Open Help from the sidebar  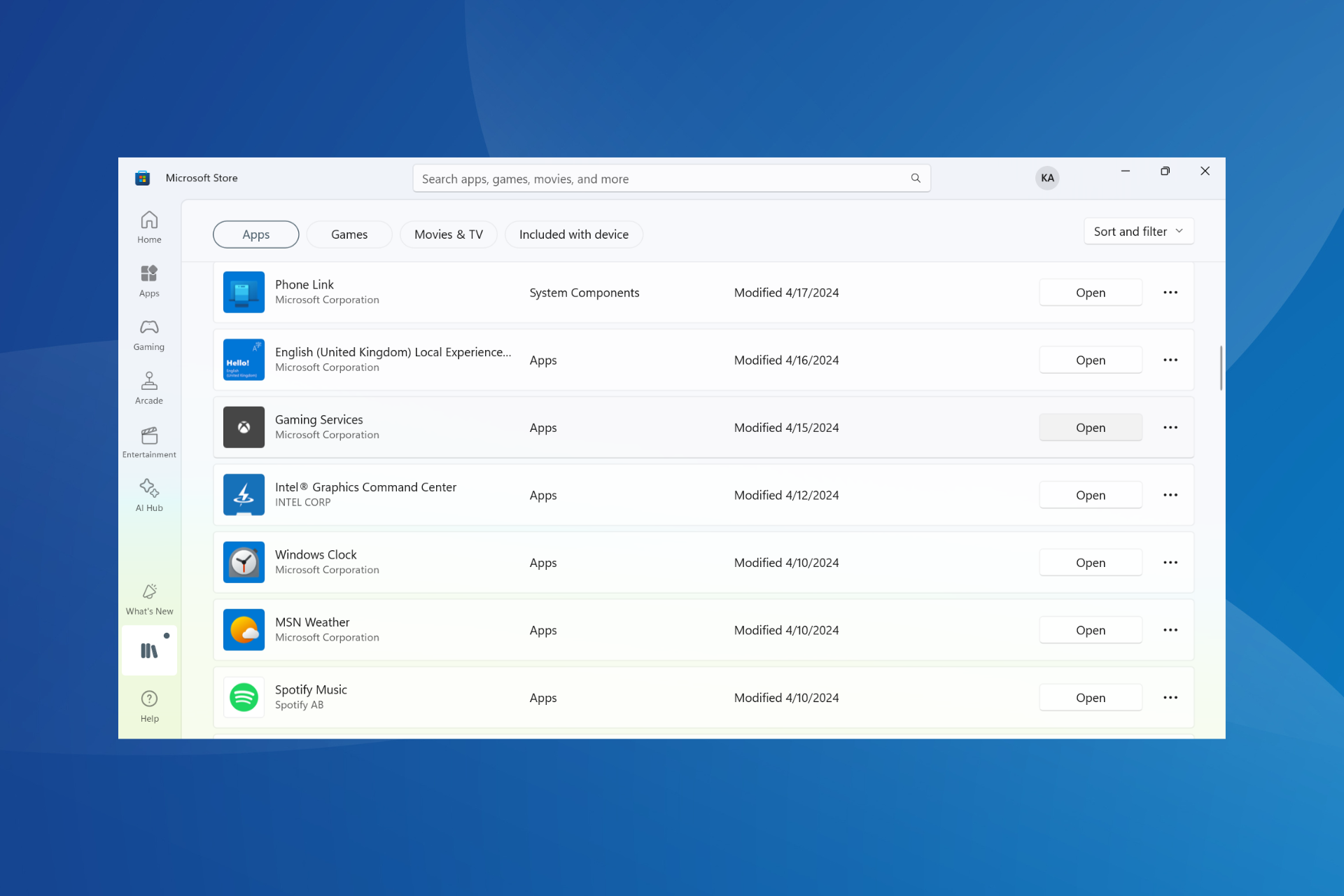149,706
